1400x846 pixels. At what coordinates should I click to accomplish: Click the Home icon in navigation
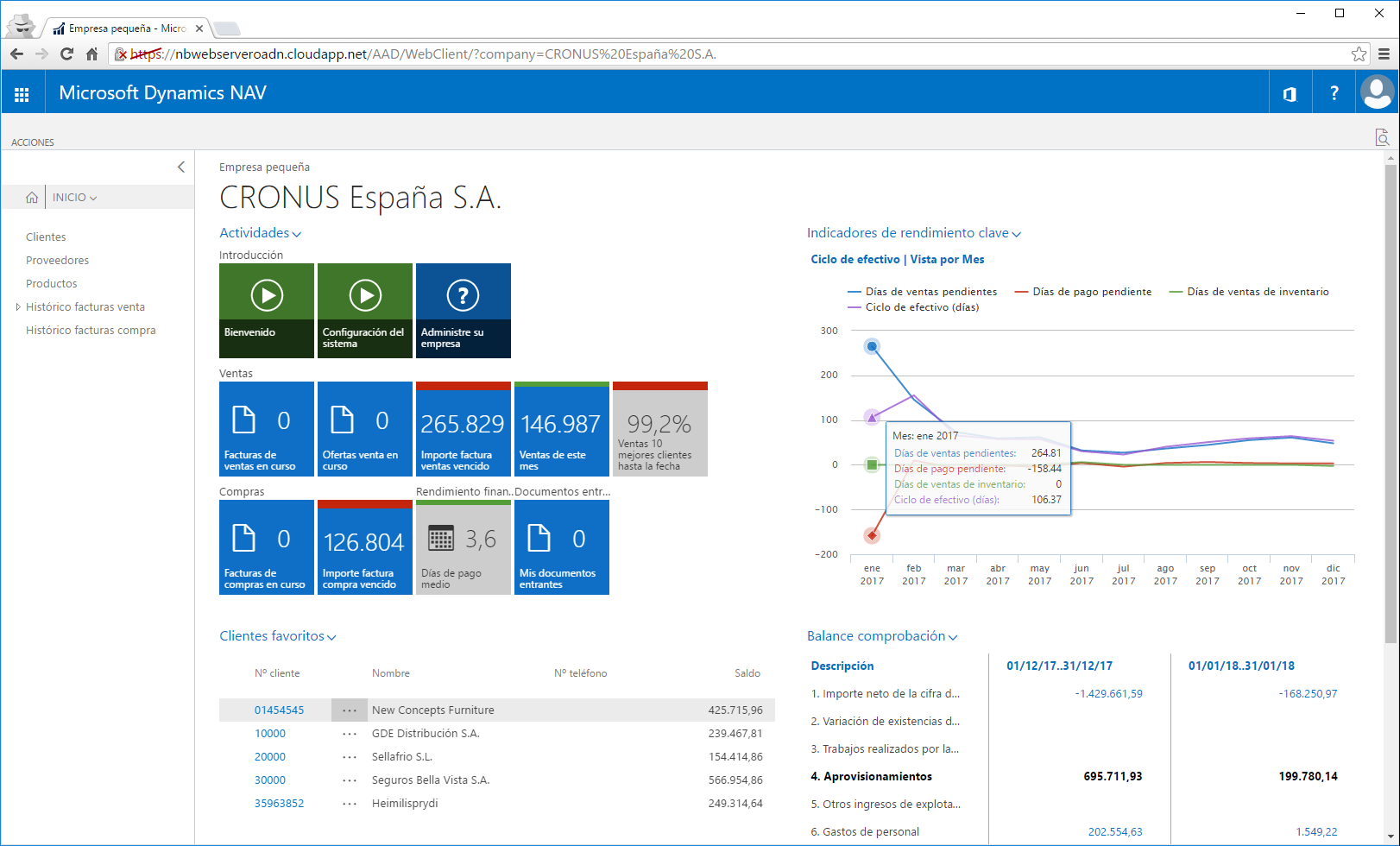pyautogui.click(x=32, y=198)
